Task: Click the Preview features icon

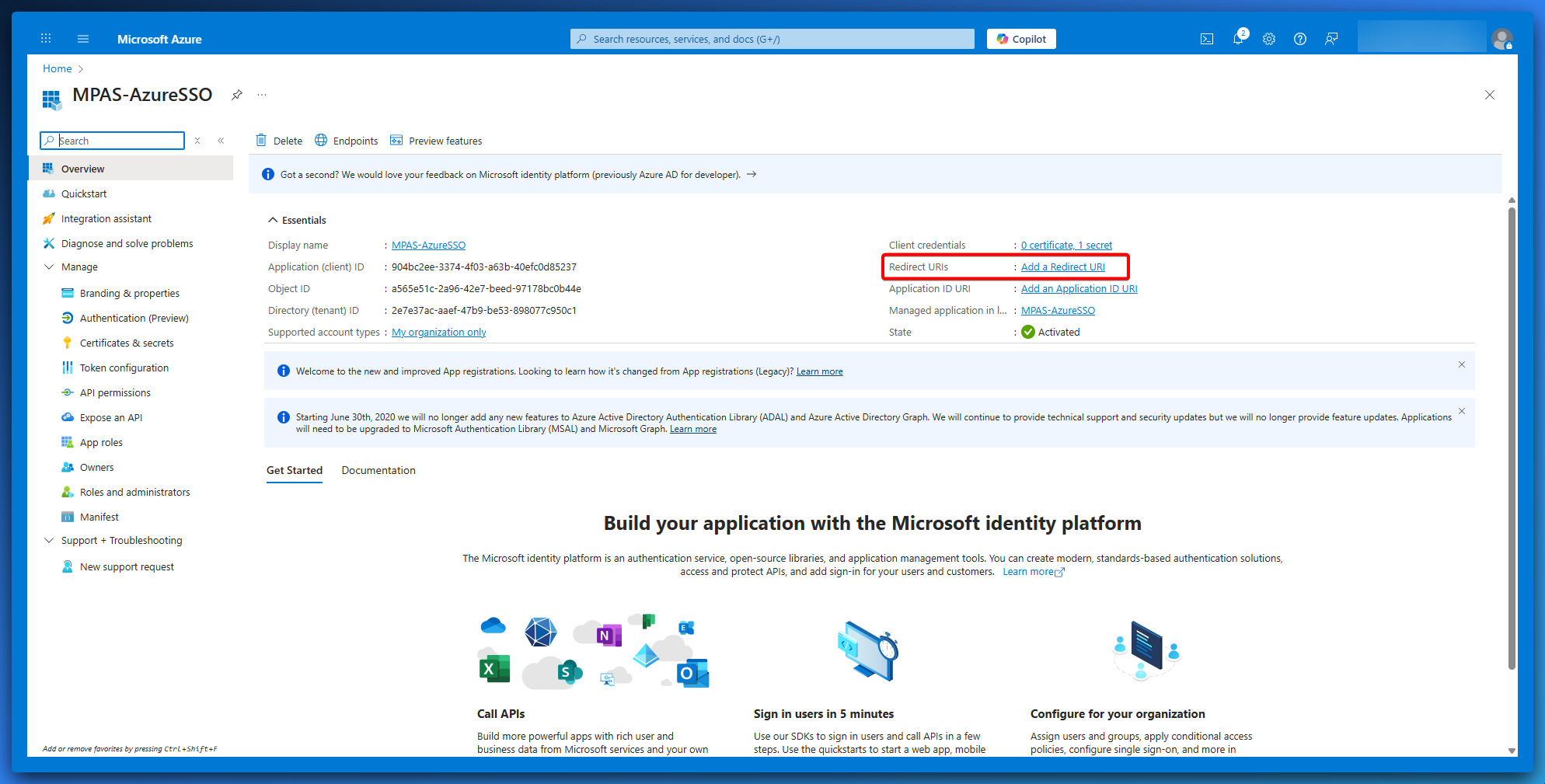Action: coord(396,140)
